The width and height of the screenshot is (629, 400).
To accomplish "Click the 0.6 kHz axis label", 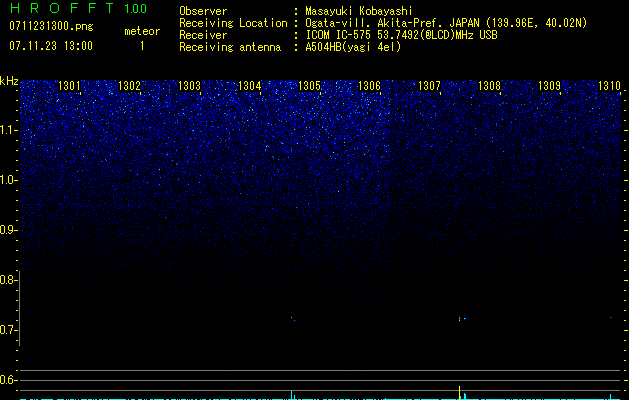I will pyautogui.click(x=8, y=380).
